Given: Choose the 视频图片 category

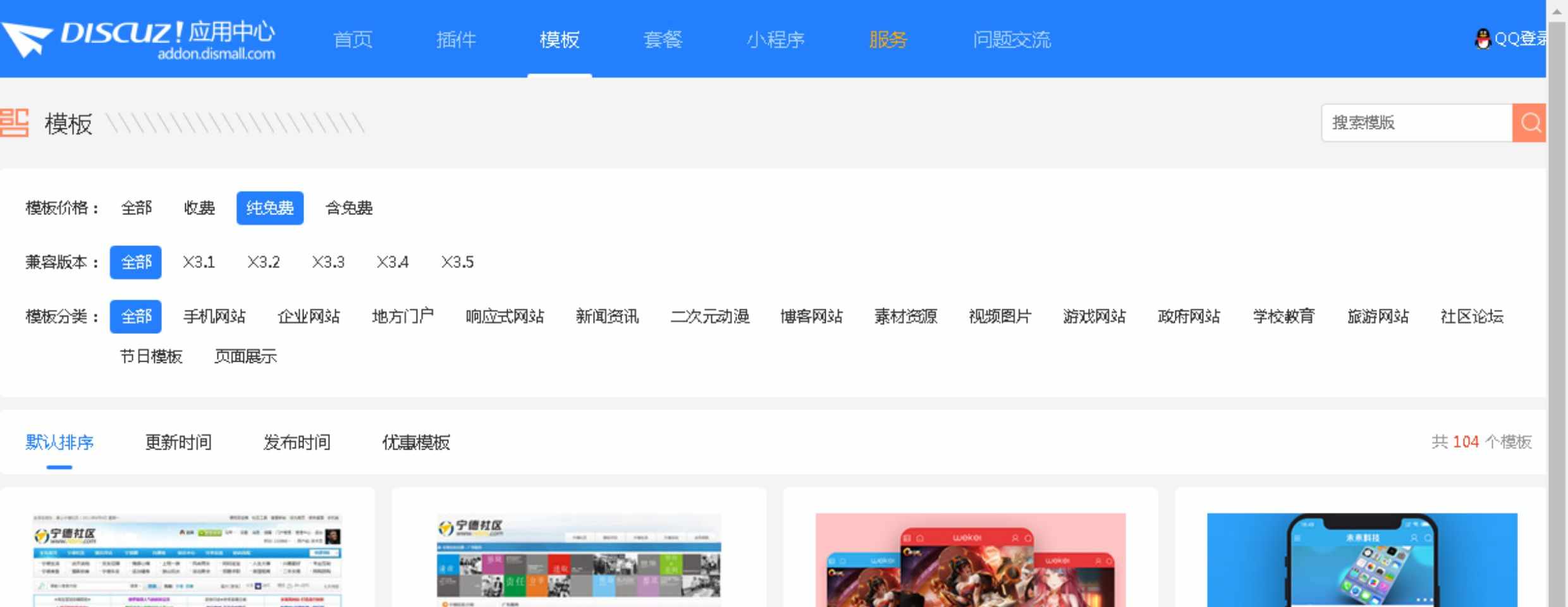Looking at the screenshot, I should pos(1000,317).
